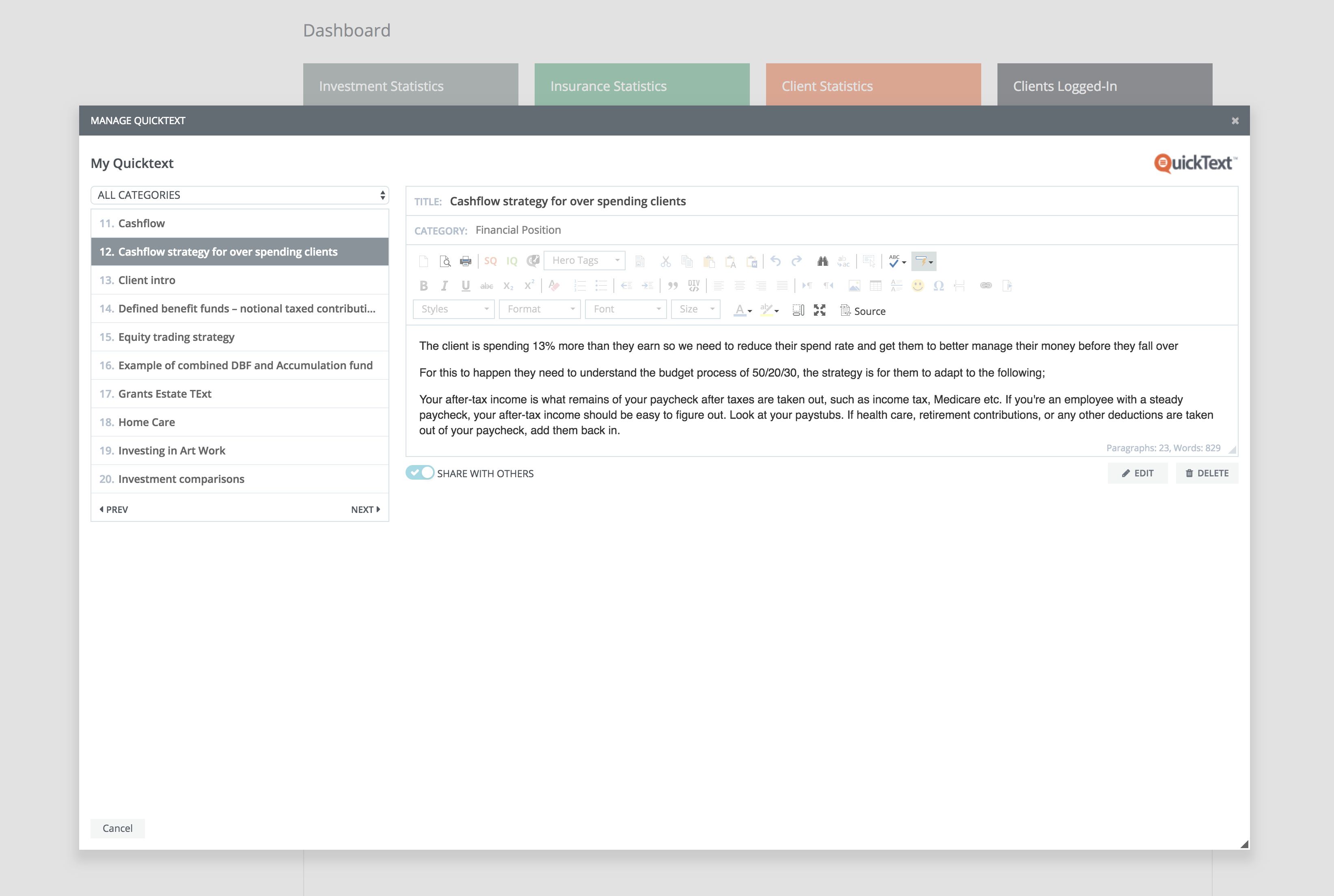1334x896 pixels.
Task: Click the Cancel button
Action: coord(118,828)
